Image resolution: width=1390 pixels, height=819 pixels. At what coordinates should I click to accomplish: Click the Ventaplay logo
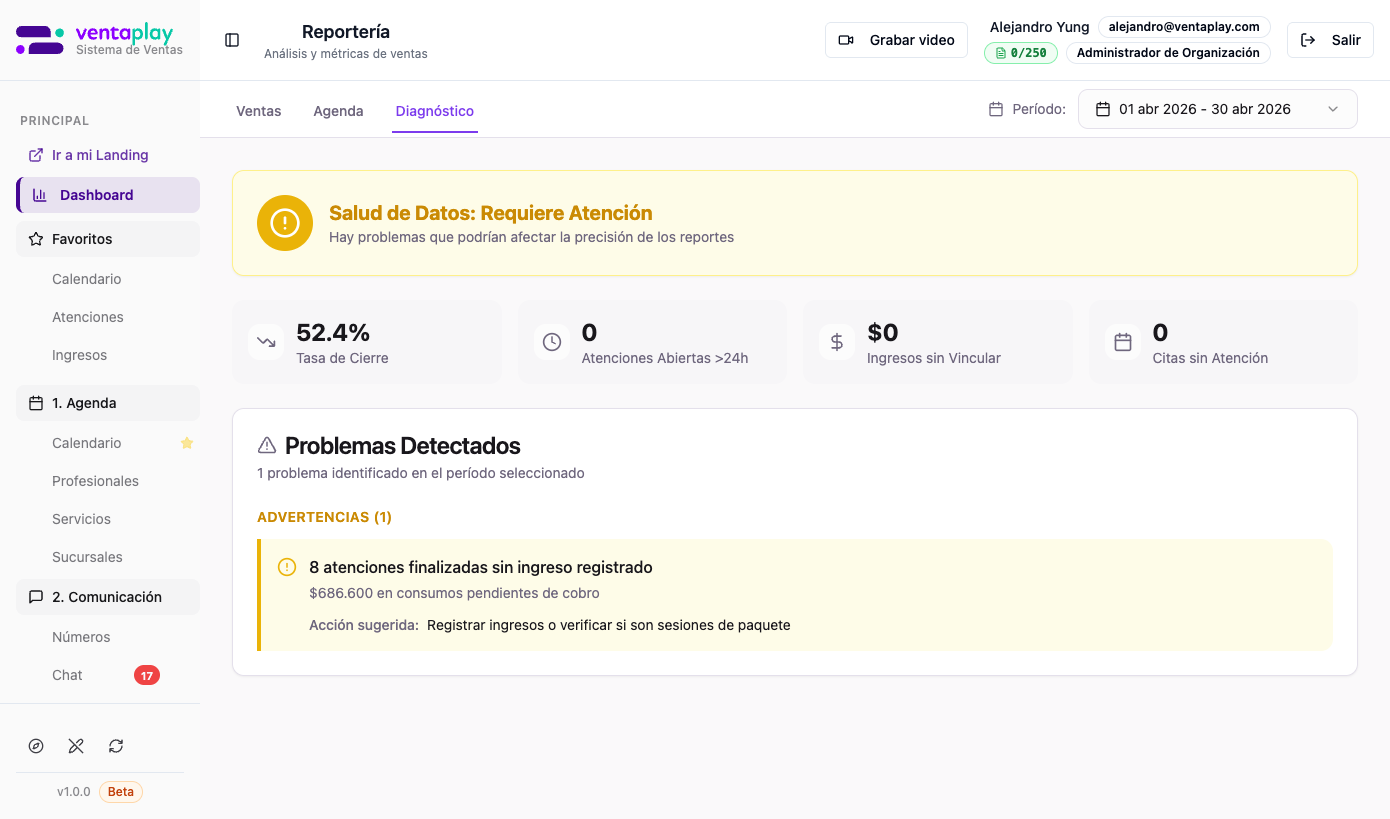click(x=100, y=40)
